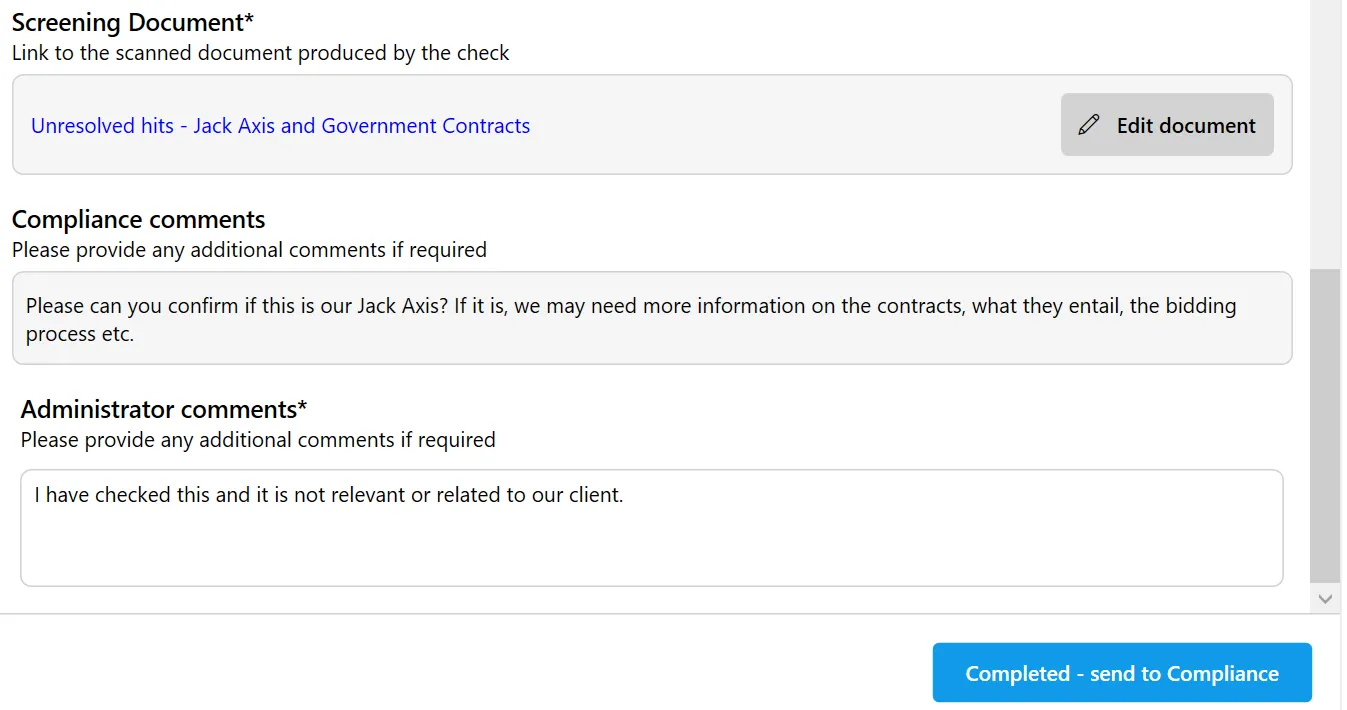1347x710 pixels.
Task: Click the Compliance comments heading
Action: point(138,219)
